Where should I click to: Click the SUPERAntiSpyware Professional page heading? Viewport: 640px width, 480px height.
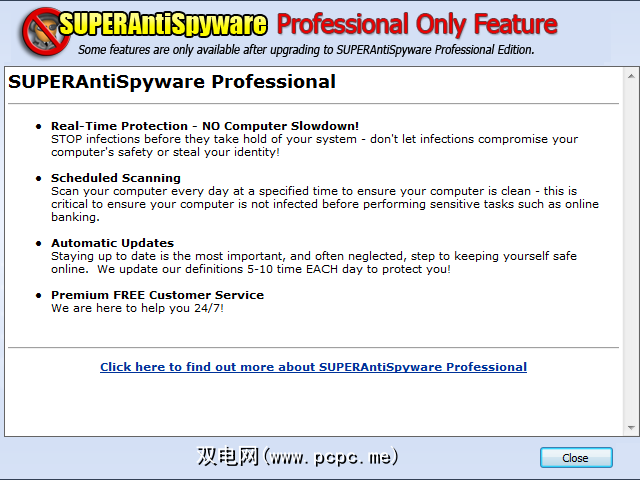coord(172,82)
